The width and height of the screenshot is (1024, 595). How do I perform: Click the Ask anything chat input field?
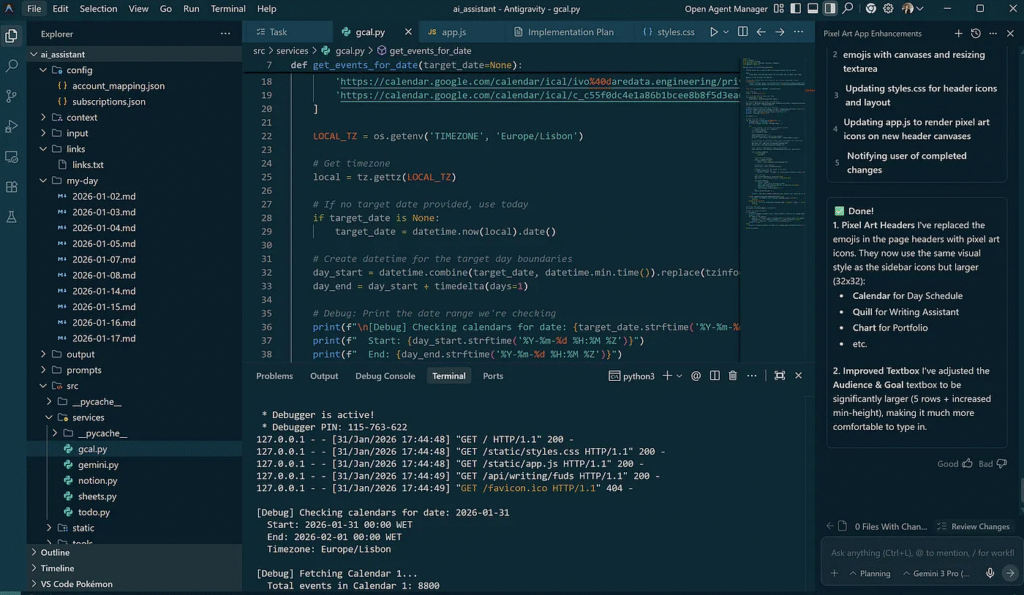click(x=920, y=552)
